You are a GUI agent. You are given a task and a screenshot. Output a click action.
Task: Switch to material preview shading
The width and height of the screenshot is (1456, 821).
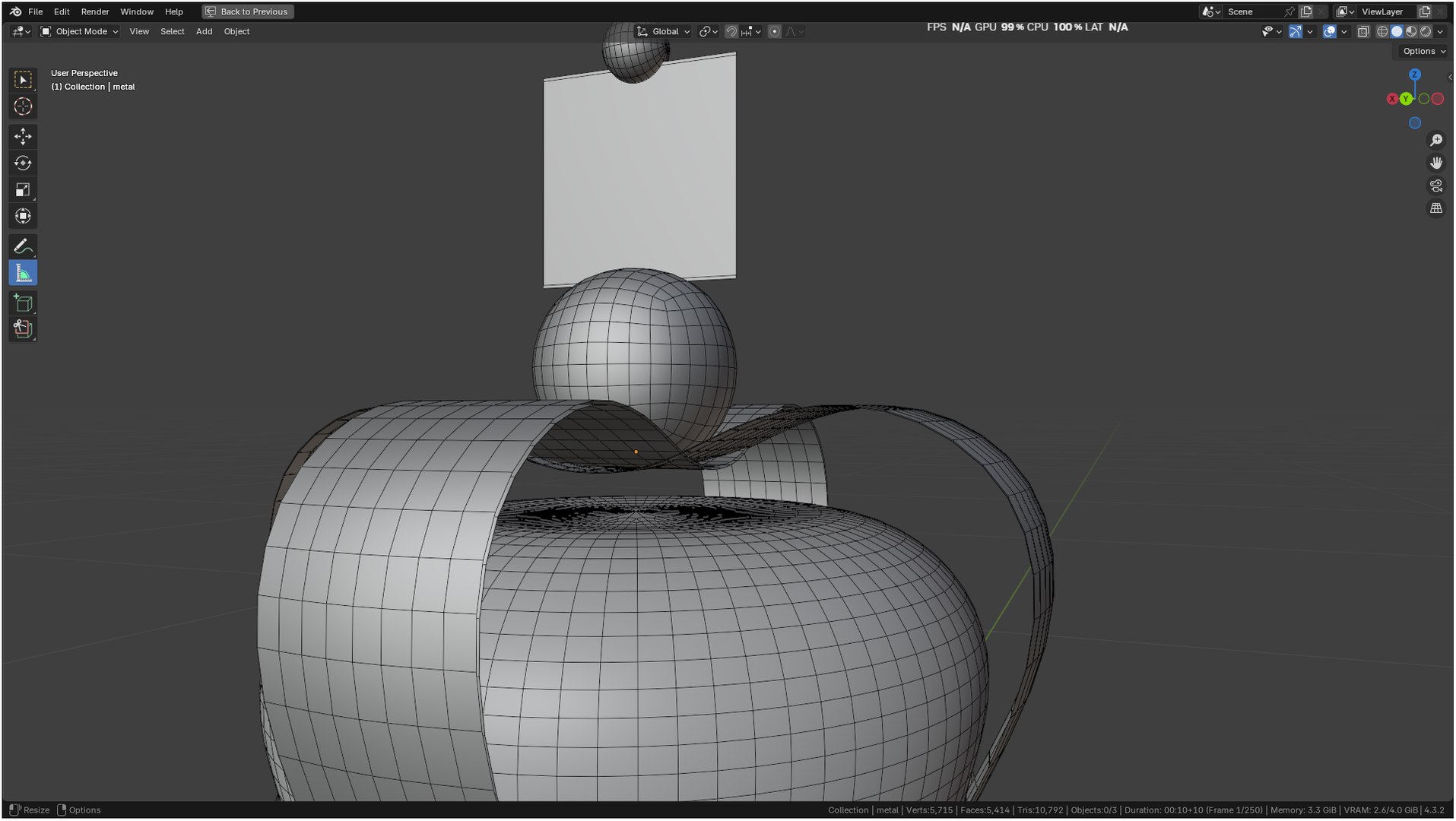click(1411, 31)
